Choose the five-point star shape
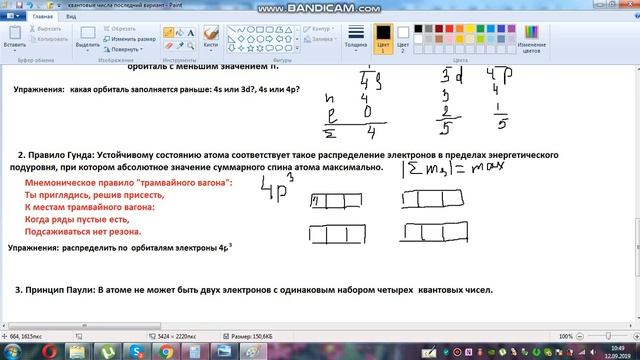The height and width of the screenshot is (360, 640). click(x=251, y=48)
